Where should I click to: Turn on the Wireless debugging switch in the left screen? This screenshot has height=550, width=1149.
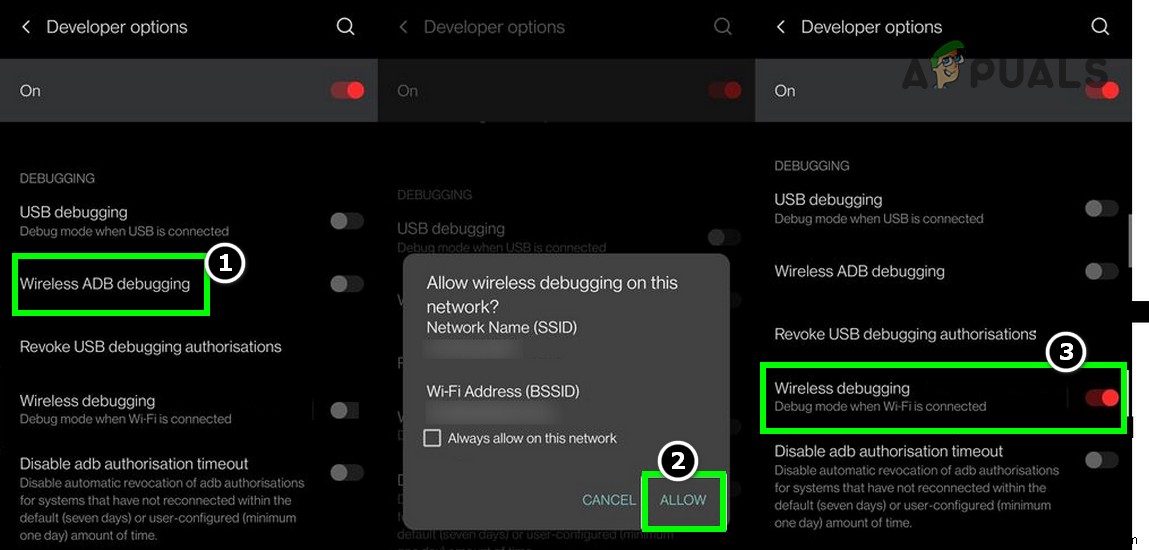tap(344, 410)
